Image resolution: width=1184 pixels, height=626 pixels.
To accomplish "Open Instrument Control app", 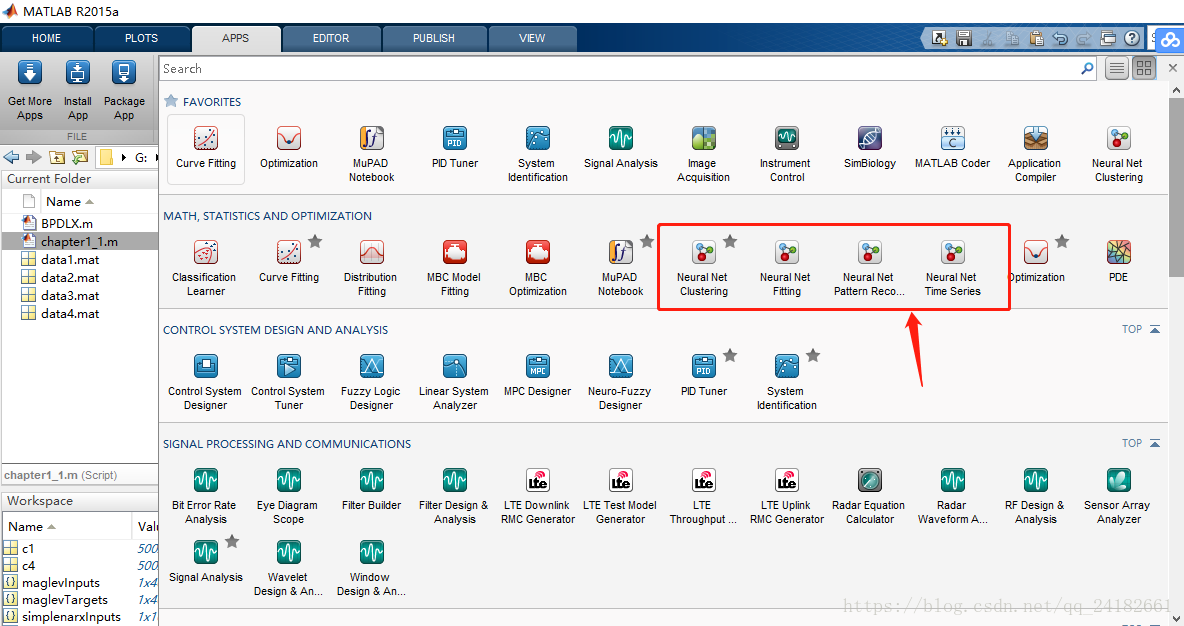I will pos(786,155).
